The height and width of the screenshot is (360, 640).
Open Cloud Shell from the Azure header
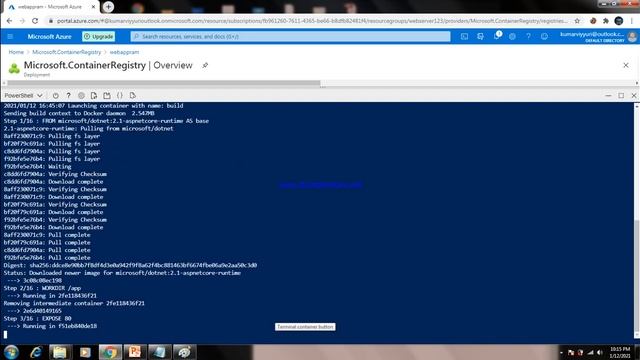tap(464, 37)
